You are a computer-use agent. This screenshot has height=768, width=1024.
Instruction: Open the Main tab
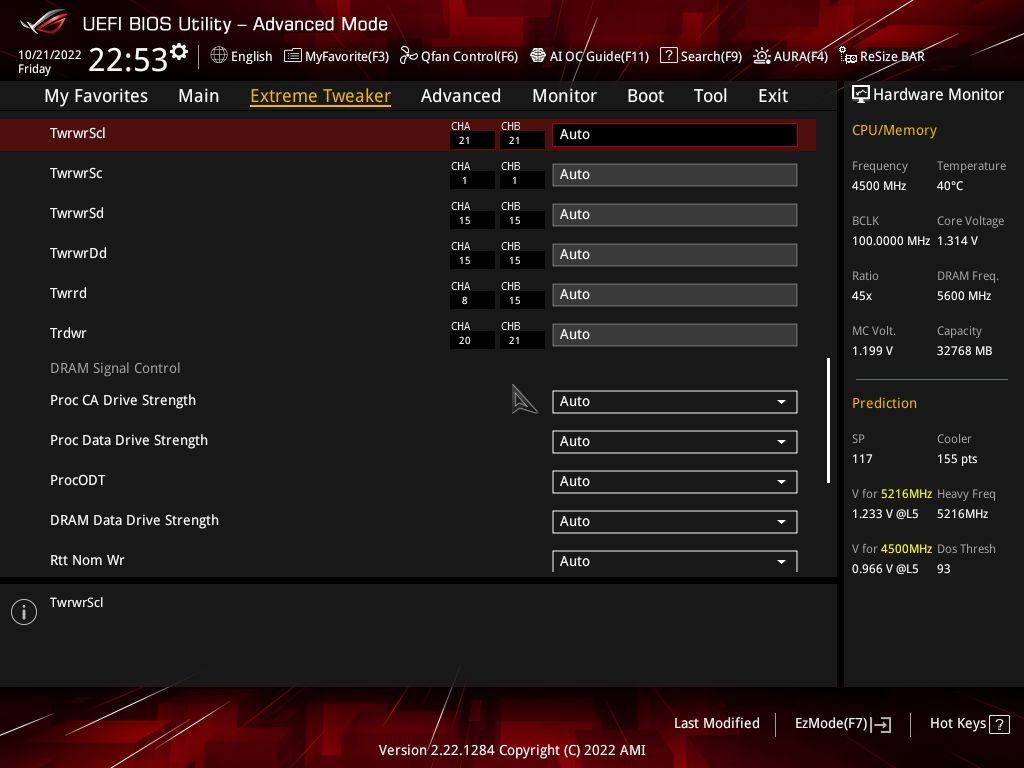[199, 96]
